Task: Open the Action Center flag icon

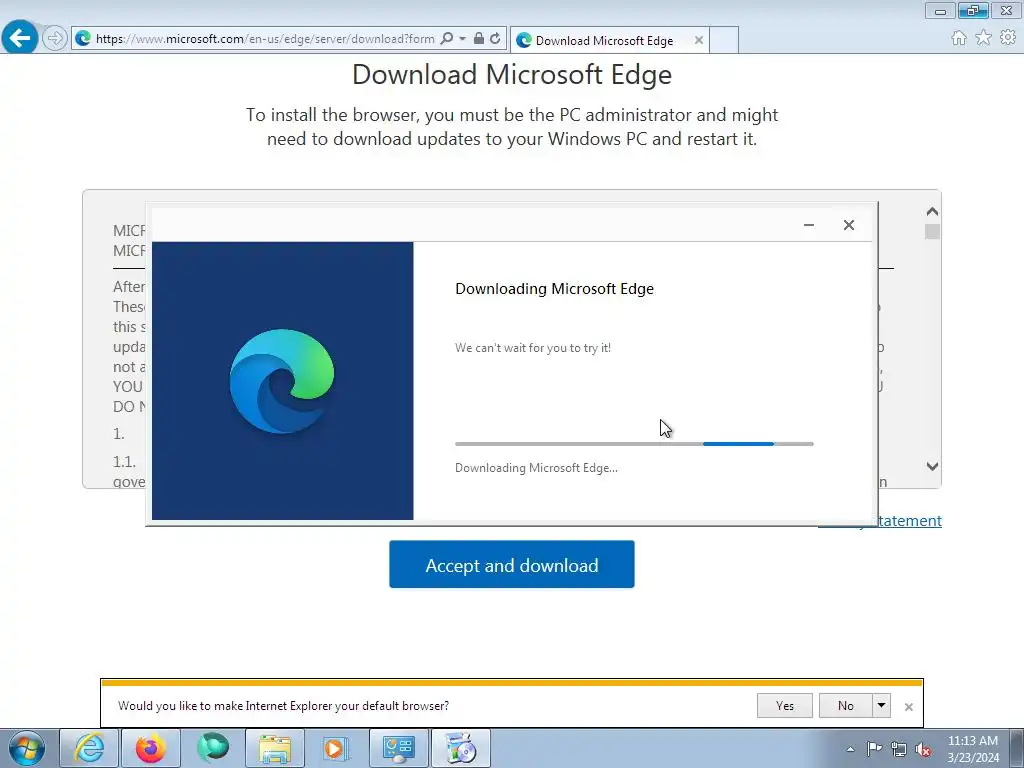Action: coord(874,749)
